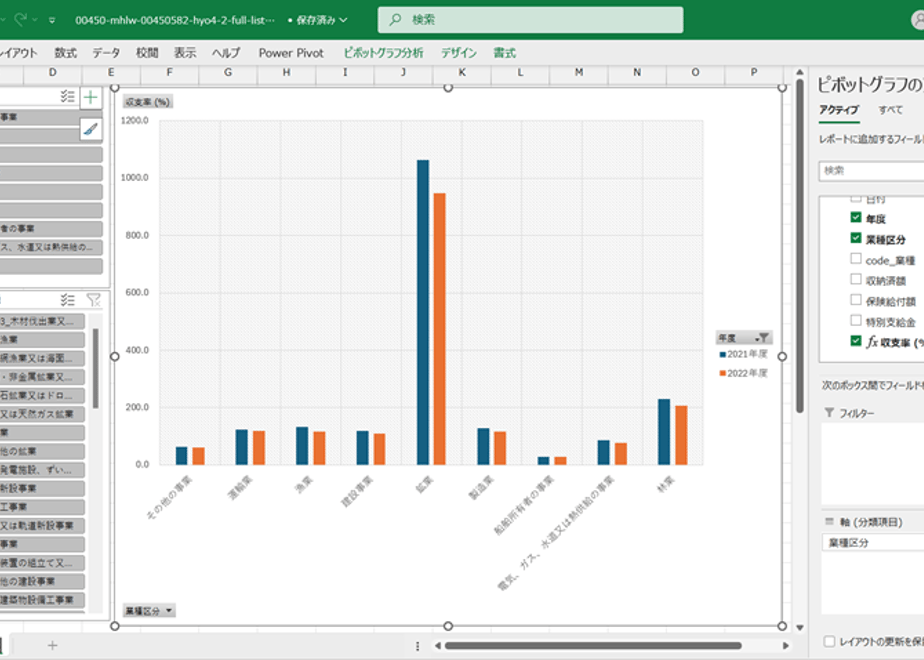Screen dimensions: 924x660
Task: Click the green plus chart elements button
Action: pyautogui.click(x=91, y=97)
